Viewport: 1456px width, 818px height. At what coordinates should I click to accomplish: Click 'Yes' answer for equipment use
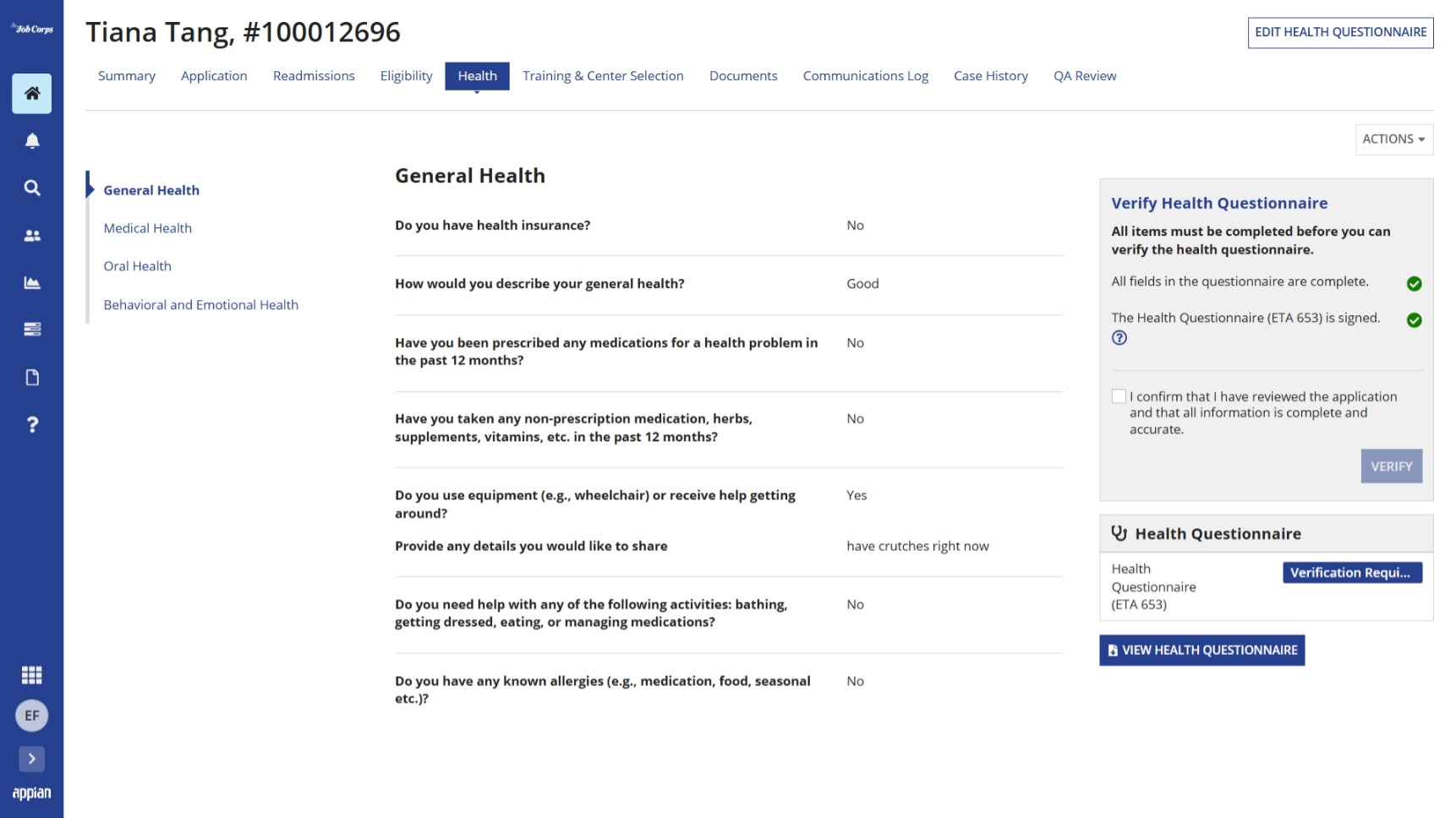point(857,496)
